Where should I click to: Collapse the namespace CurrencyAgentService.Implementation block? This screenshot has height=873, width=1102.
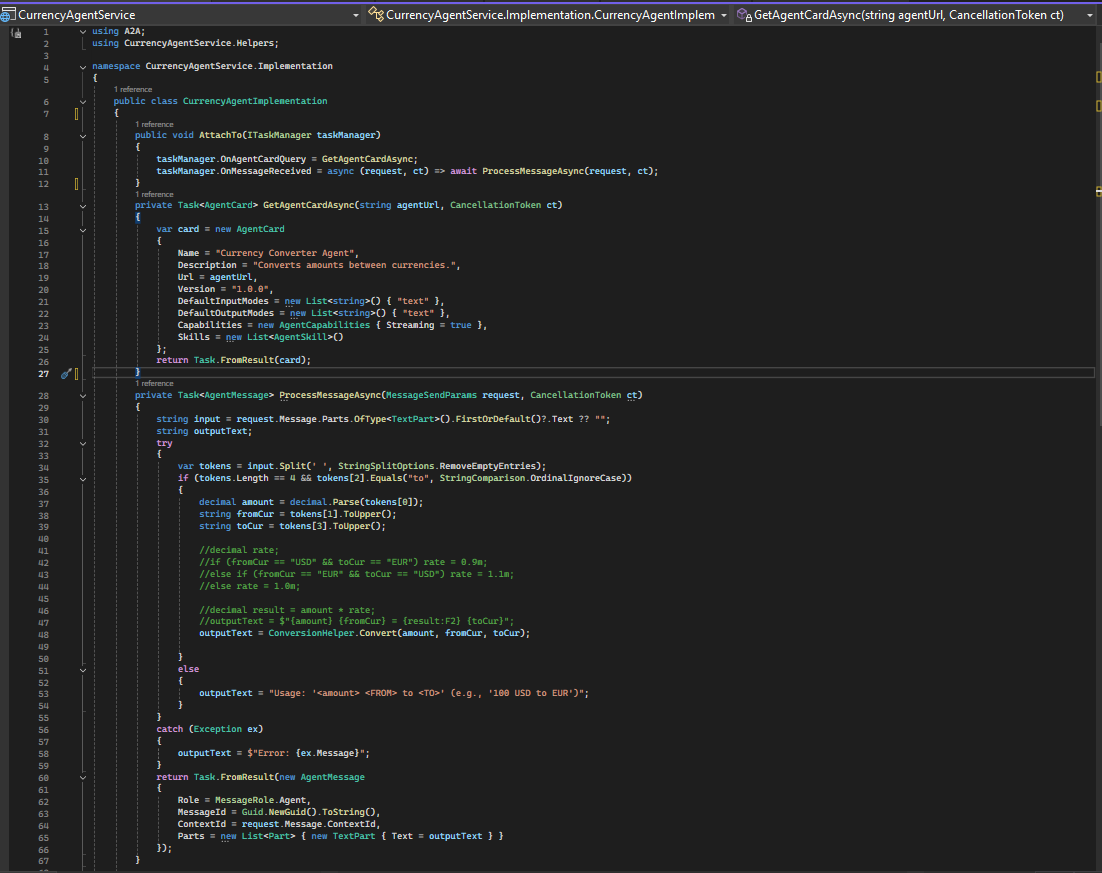[x=83, y=66]
